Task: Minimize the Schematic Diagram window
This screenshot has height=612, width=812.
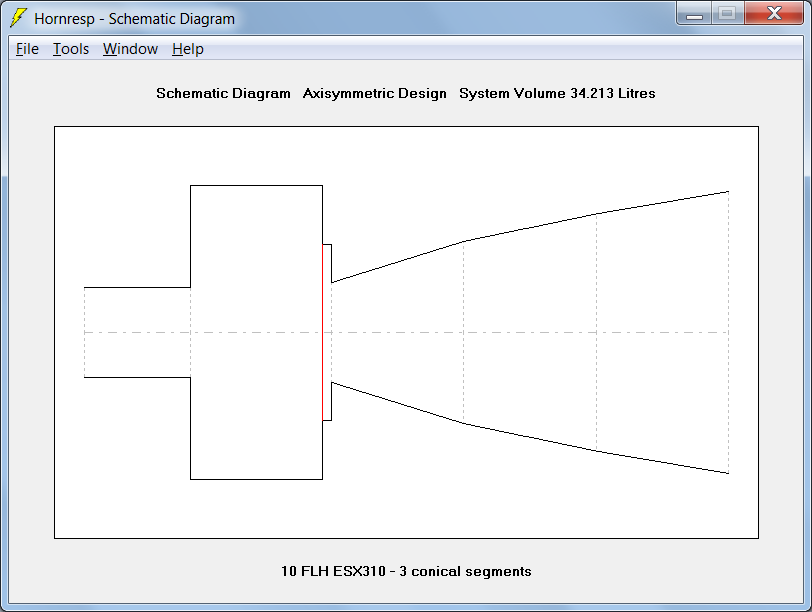Action: pos(694,13)
